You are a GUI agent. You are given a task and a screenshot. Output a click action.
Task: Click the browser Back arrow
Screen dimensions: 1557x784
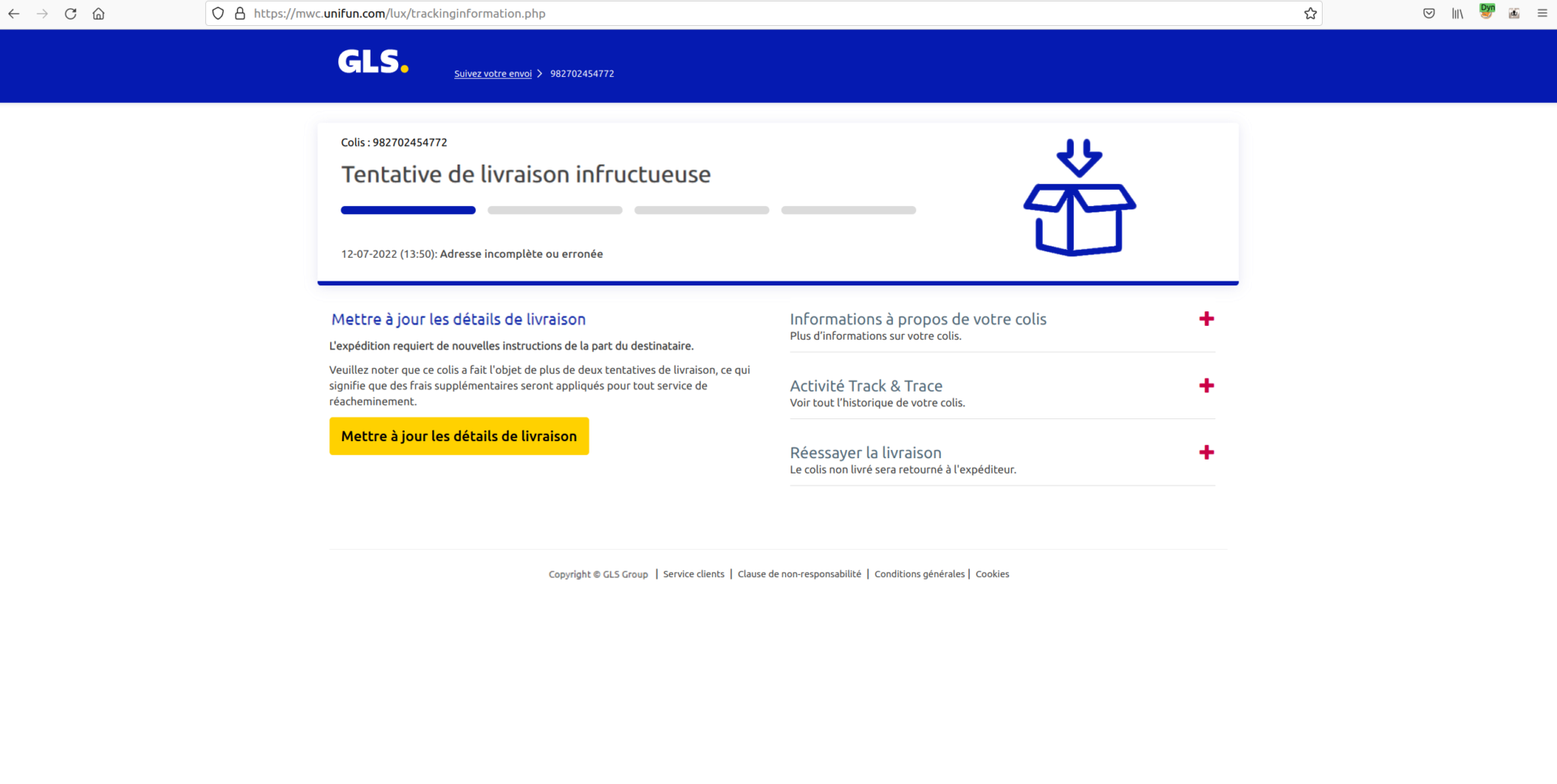click(14, 14)
